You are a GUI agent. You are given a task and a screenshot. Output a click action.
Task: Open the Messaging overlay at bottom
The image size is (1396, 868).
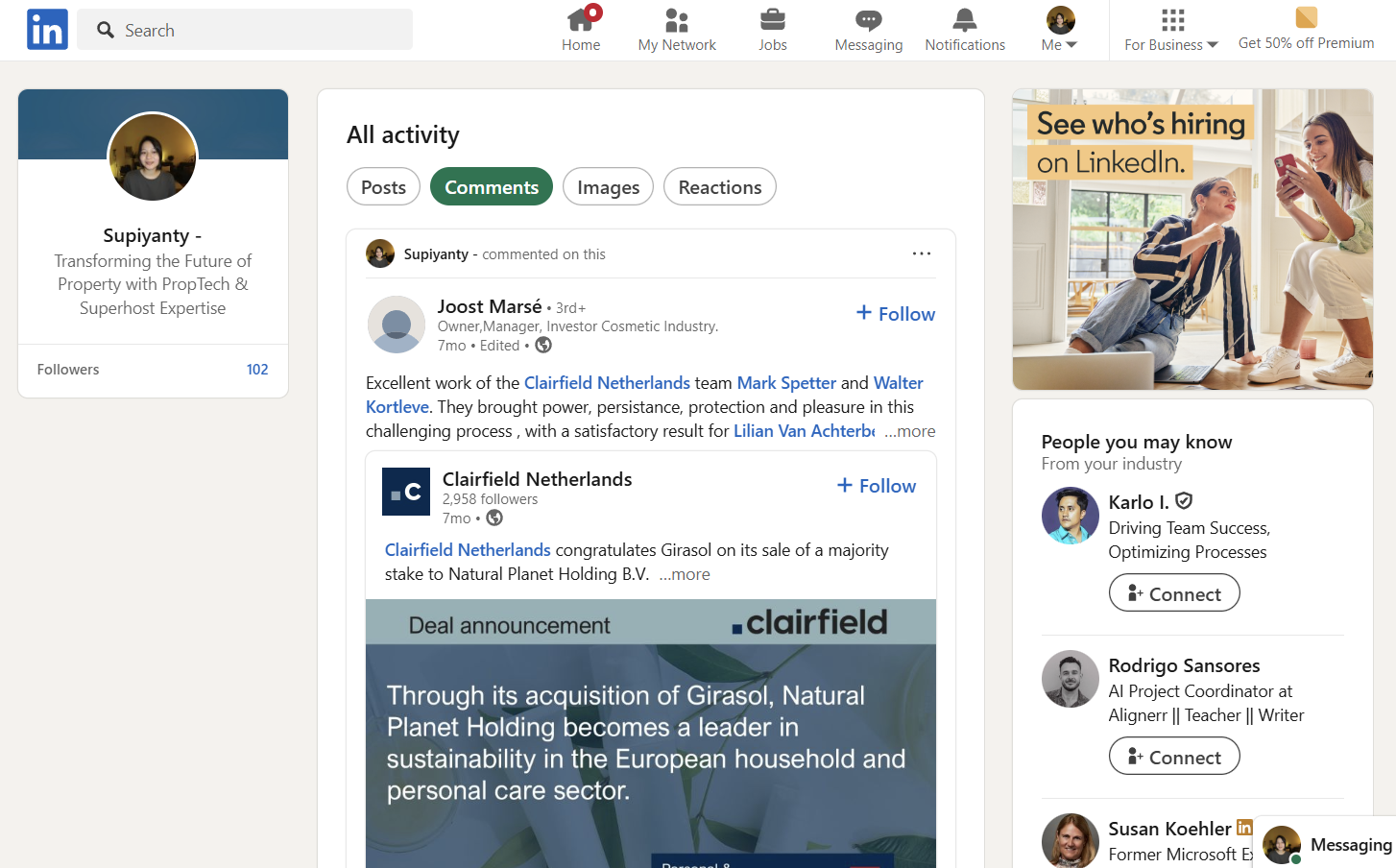tap(1325, 843)
